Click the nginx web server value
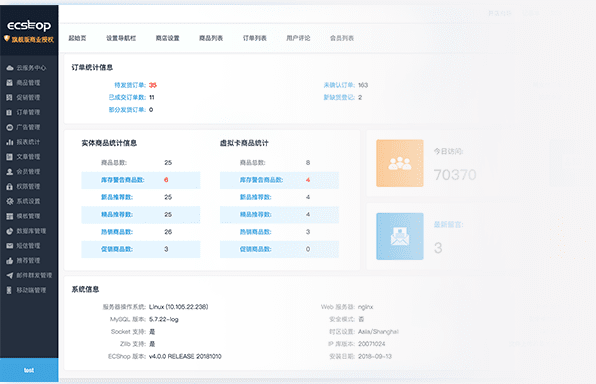Screen dimensions: 596x384 365,307
